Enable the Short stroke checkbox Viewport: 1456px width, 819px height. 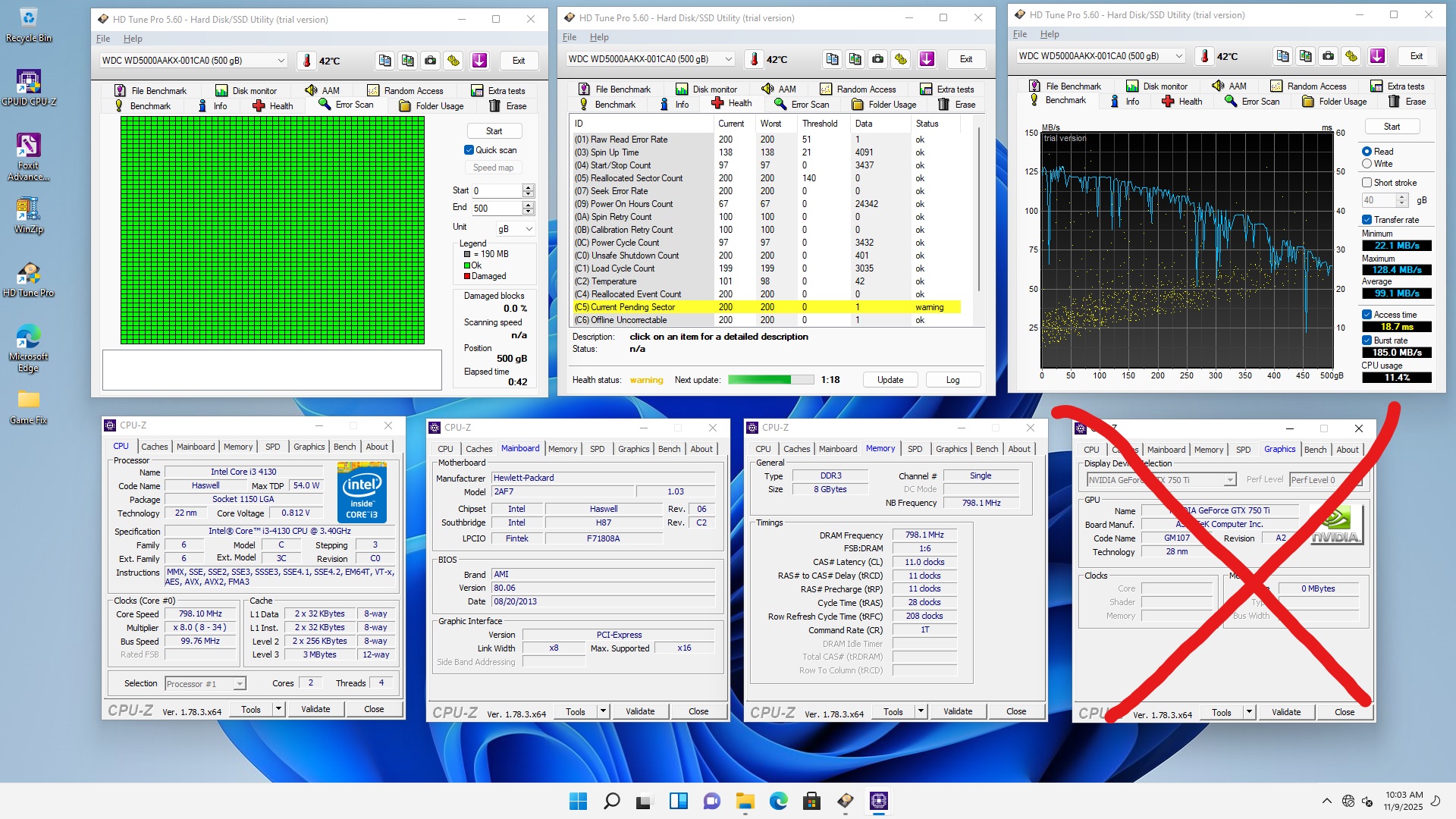[x=1367, y=183]
